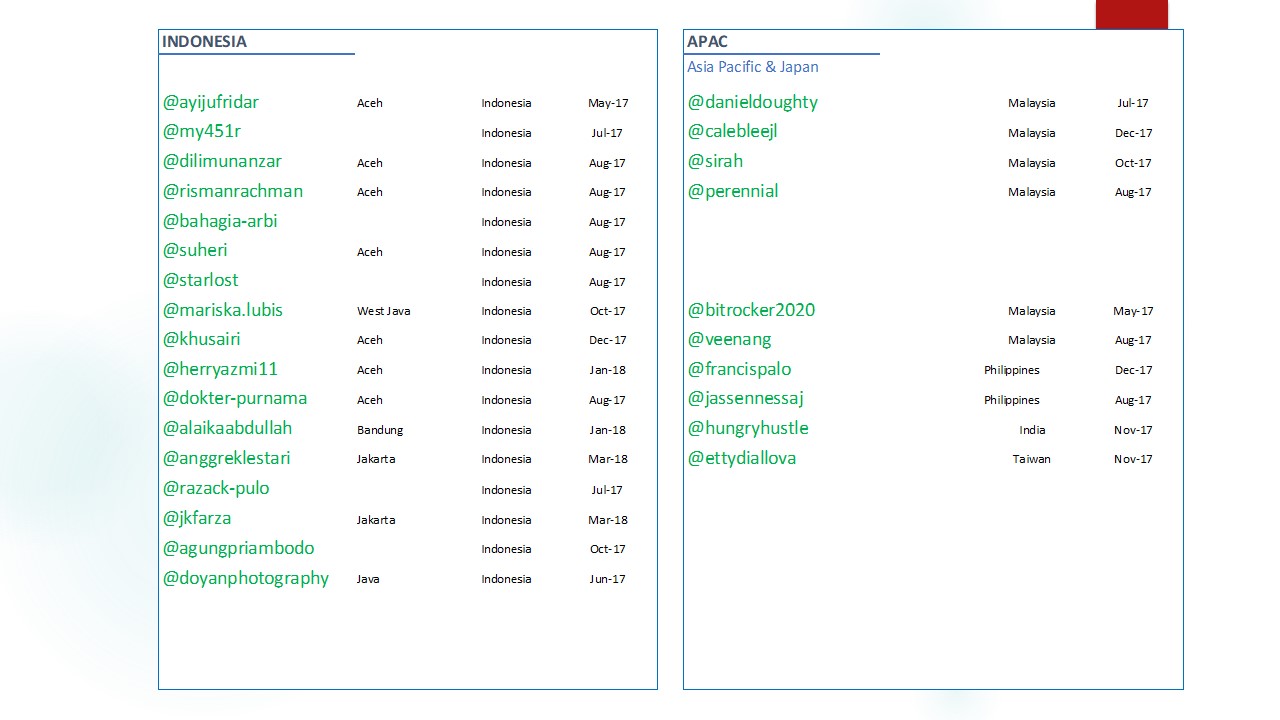Select the username @razack-pulo
1280x720 pixels.
(216, 489)
